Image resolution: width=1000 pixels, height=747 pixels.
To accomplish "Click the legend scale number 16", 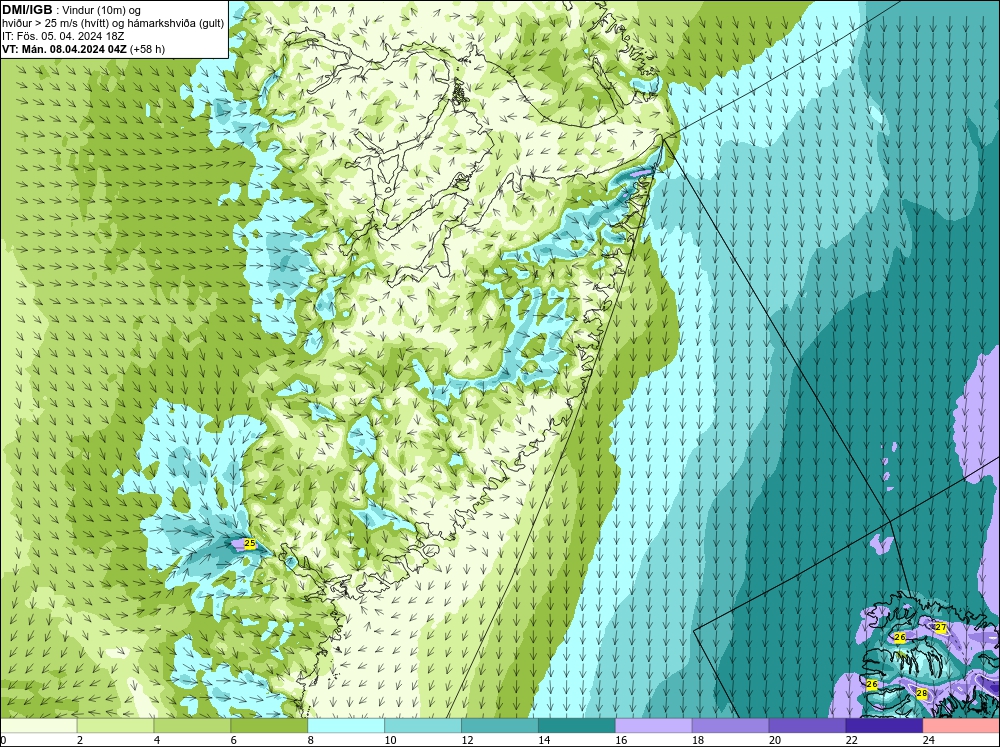I will click(621, 740).
